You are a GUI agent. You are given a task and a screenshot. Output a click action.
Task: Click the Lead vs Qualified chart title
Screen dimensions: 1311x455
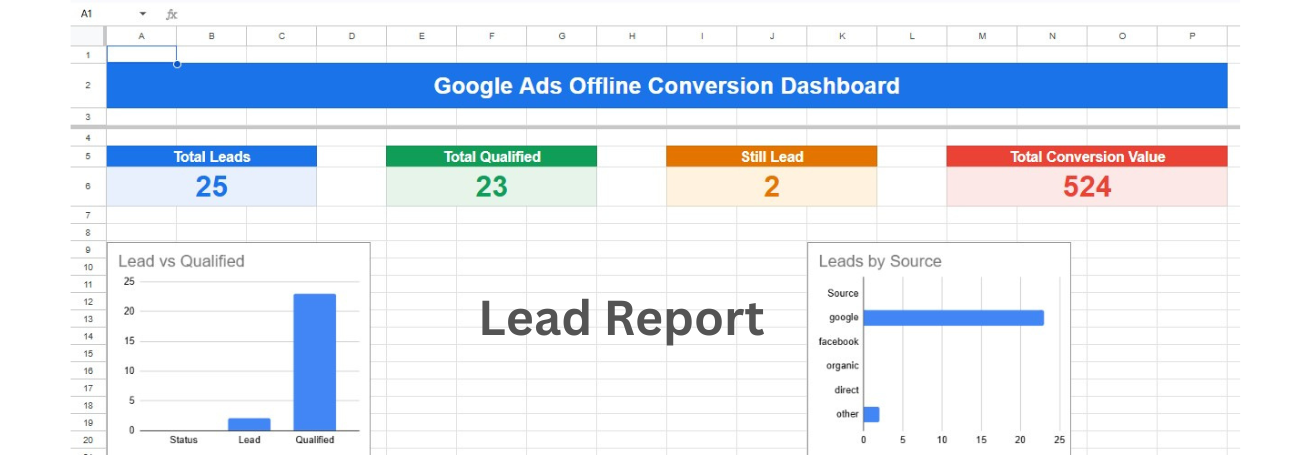181,261
